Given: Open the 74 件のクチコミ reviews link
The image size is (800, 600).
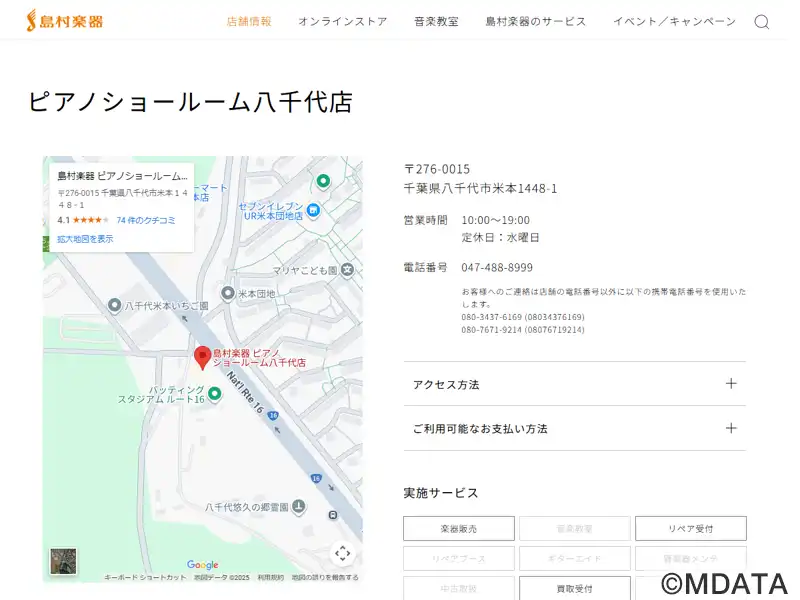Looking at the screenshot, I should pos(146,220).
